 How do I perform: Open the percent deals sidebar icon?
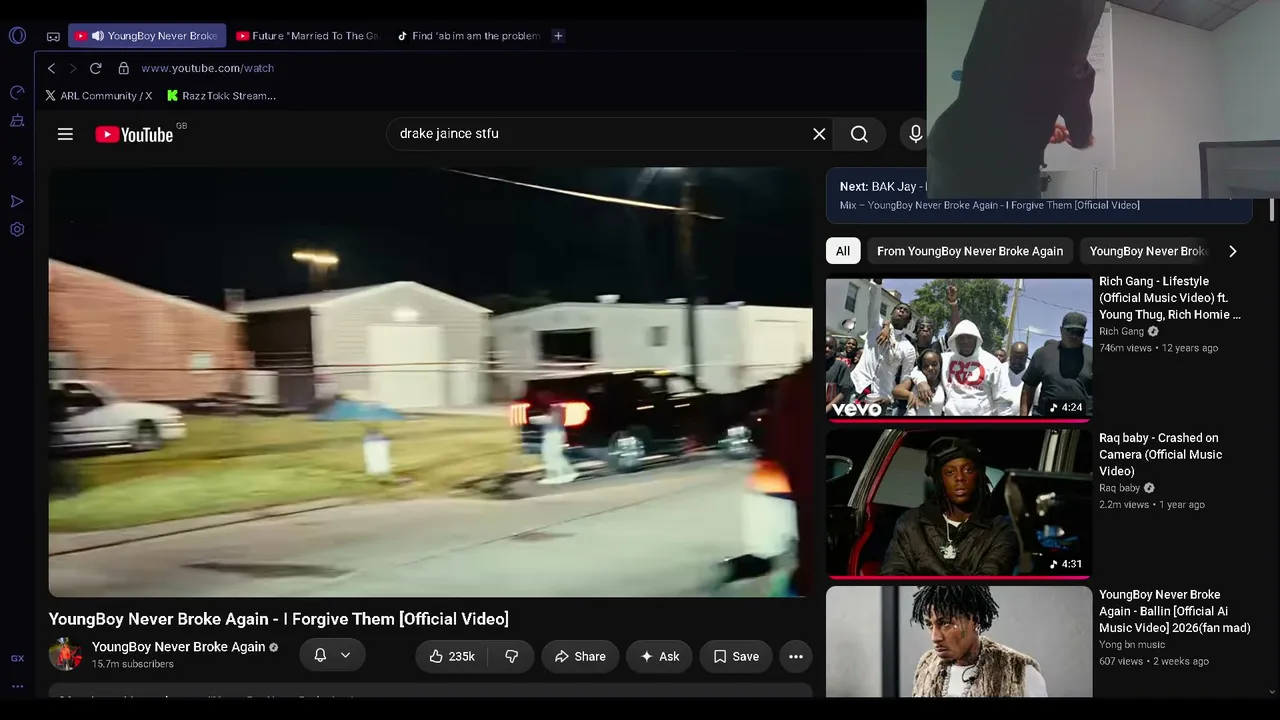coord(17,160)
